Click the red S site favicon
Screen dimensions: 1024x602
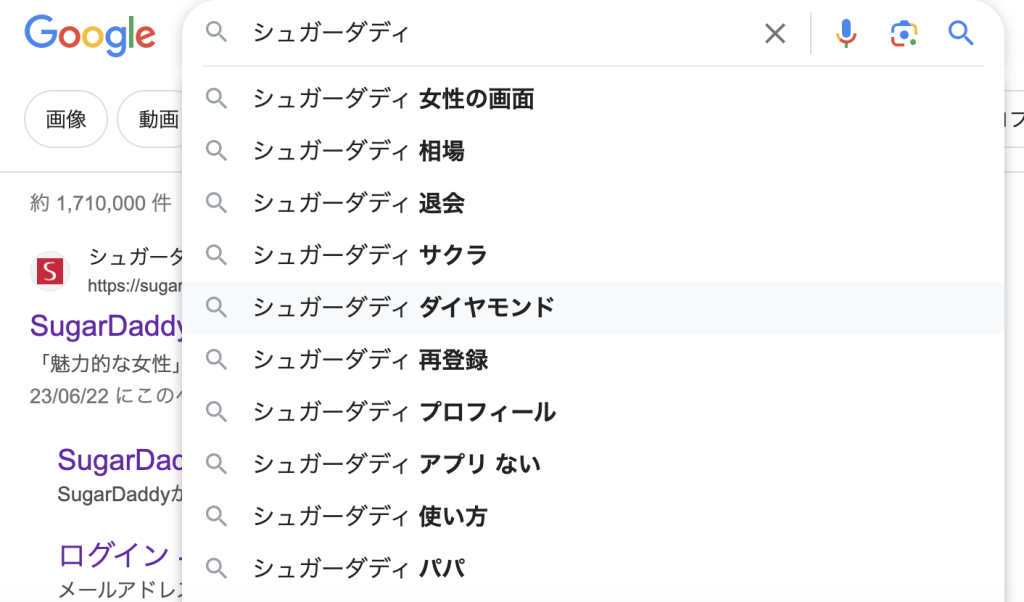pos(50,271)
